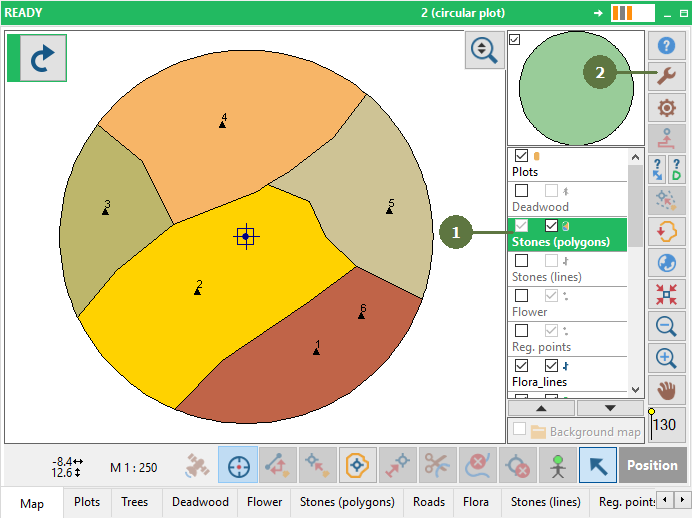Open the wrench tools icon
692x518 pixels.
pos(667,77)
